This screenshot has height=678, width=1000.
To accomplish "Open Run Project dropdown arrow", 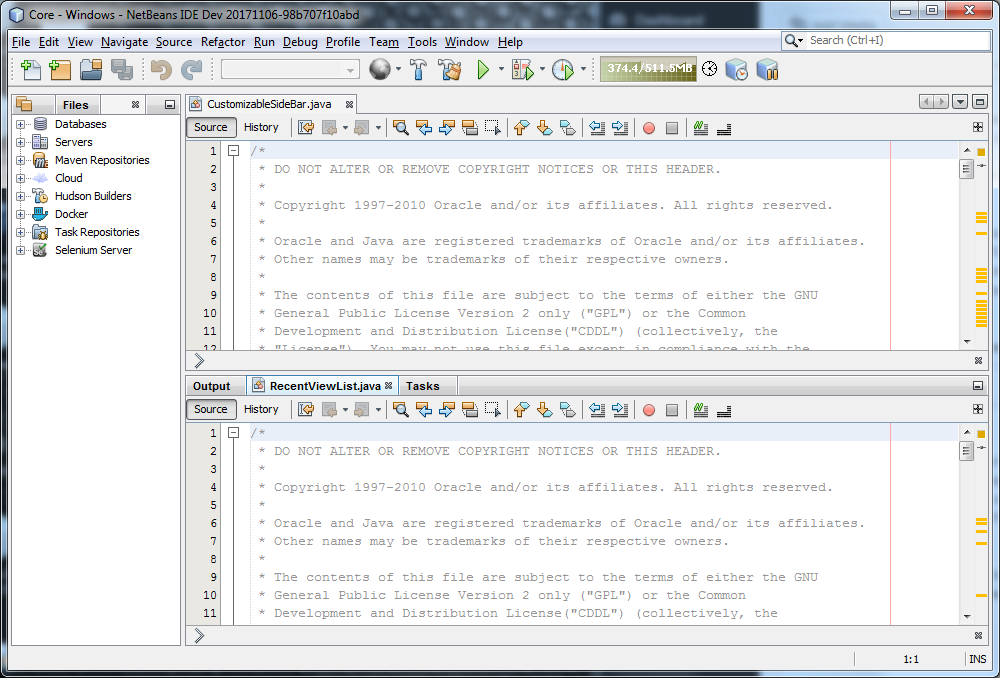I will click(501, 69).
